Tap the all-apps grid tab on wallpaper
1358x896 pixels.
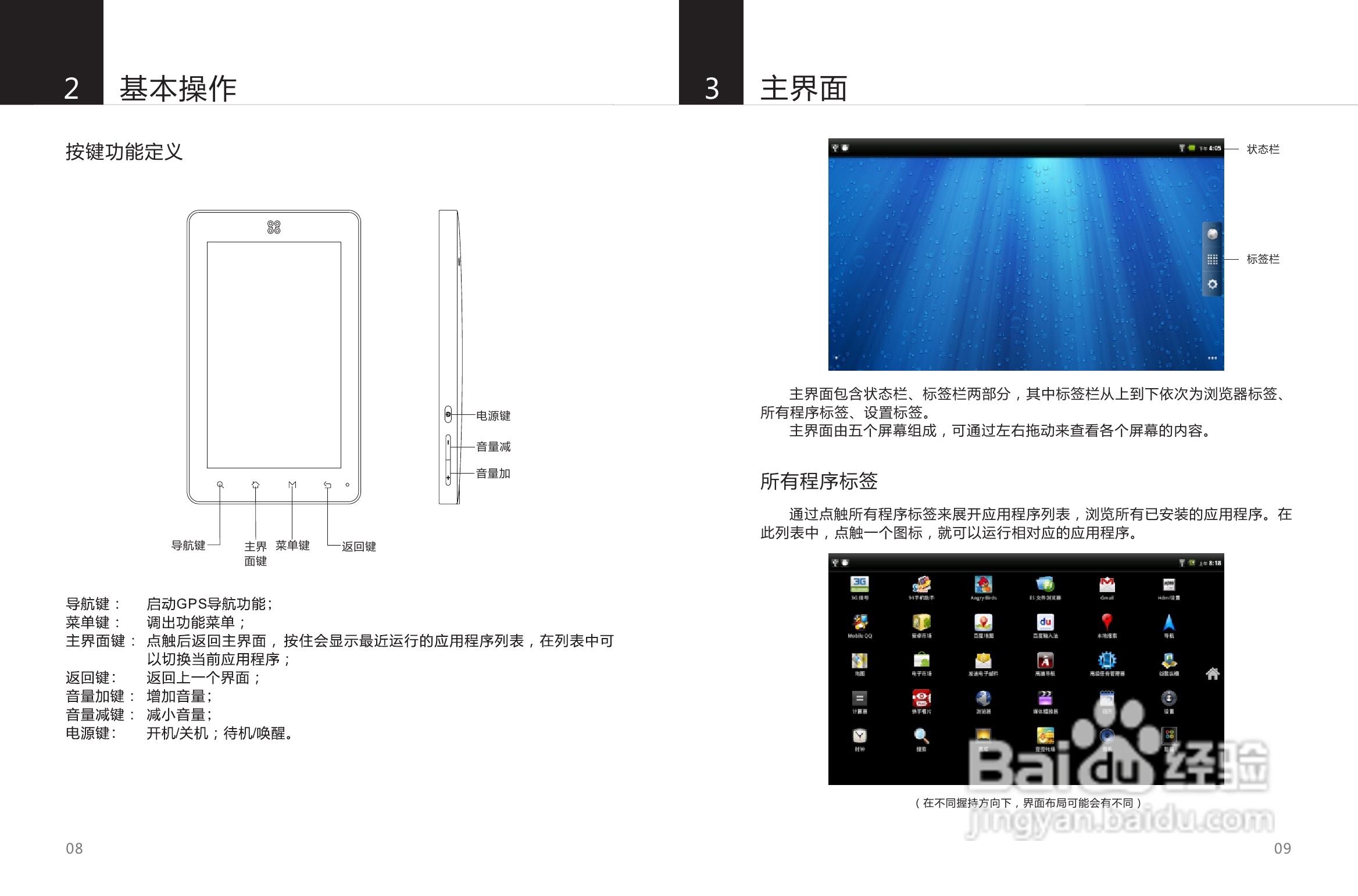pos(1212,259)
